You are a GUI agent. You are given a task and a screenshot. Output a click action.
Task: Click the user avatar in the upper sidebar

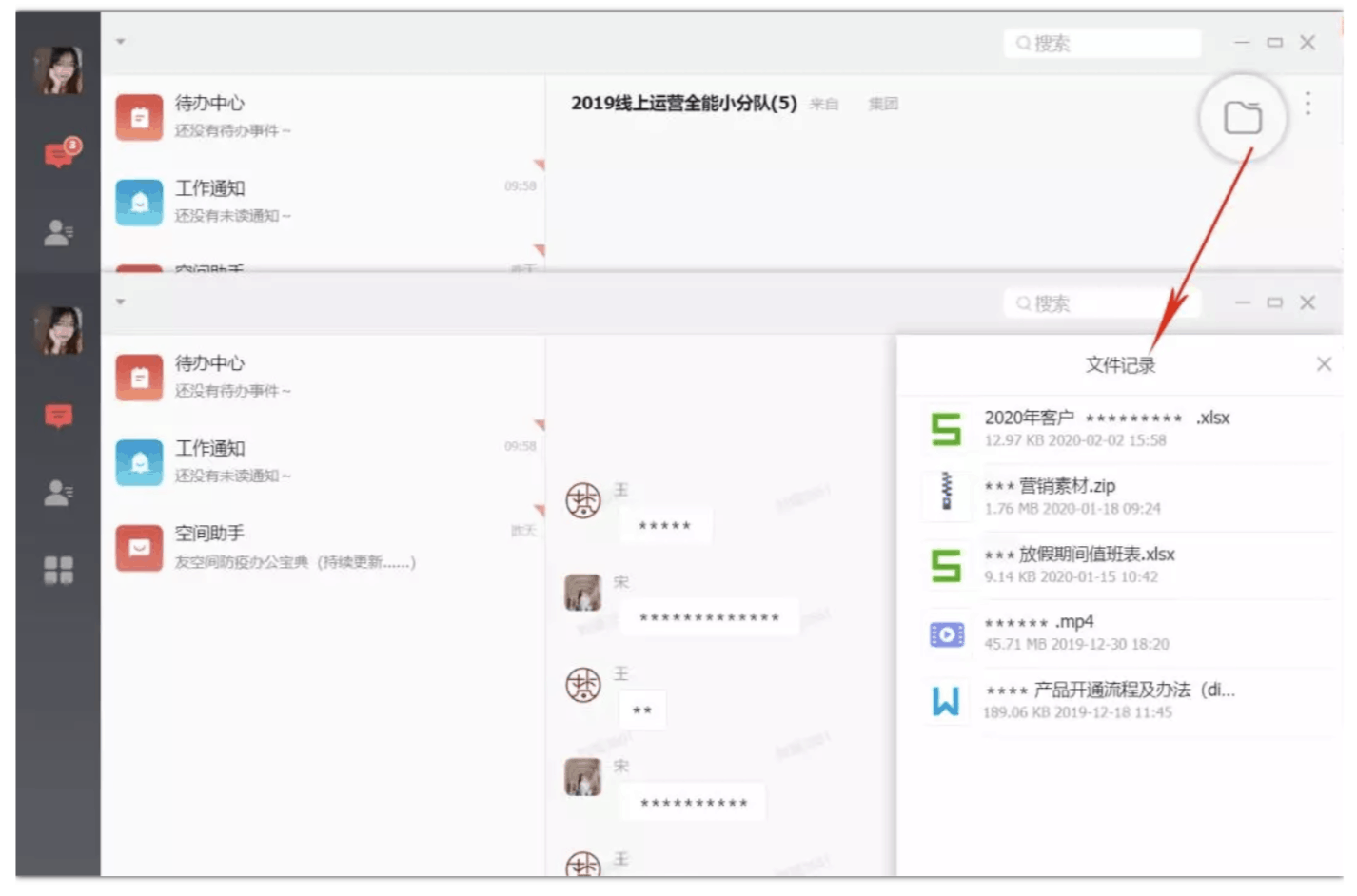click(x=58, y=69)
